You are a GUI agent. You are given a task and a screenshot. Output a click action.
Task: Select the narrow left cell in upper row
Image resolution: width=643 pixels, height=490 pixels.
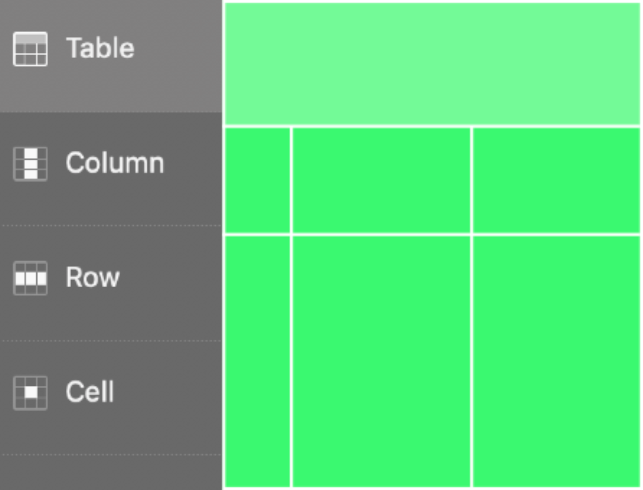pyautogui.click(x=257, y=180)
